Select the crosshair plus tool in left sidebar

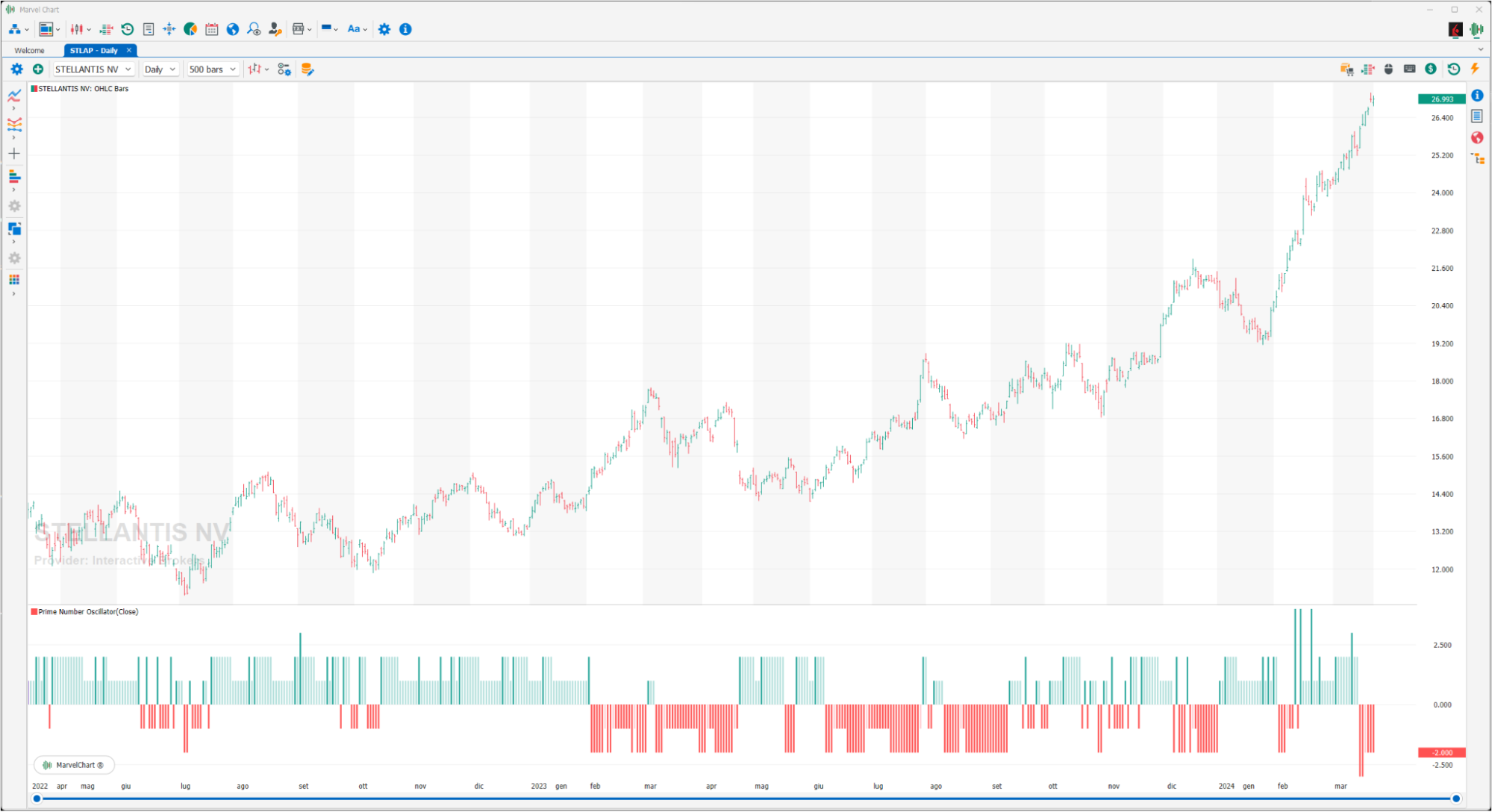[14, 154]
